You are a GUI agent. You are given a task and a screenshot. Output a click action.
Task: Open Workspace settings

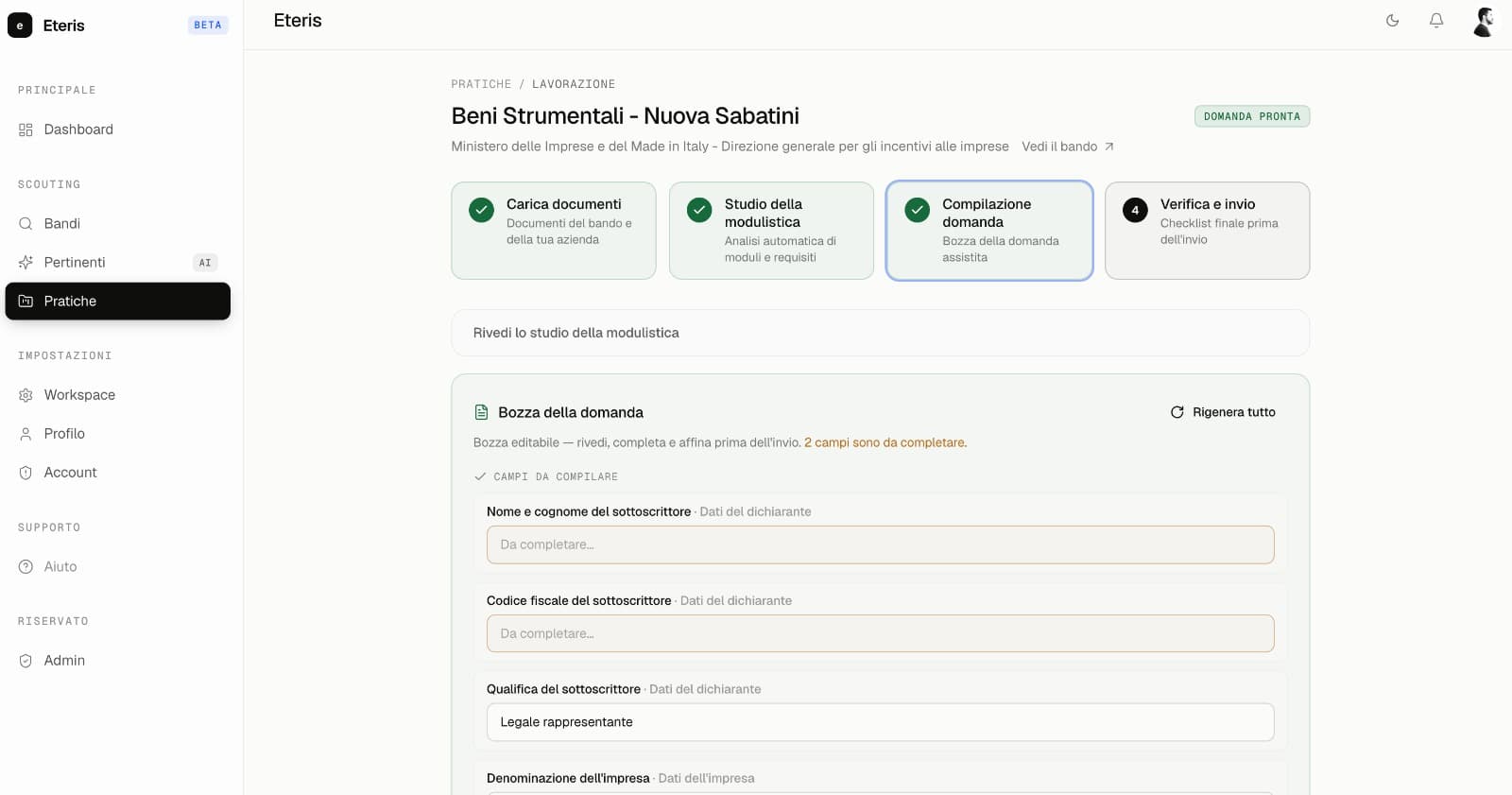pos(118,395)
